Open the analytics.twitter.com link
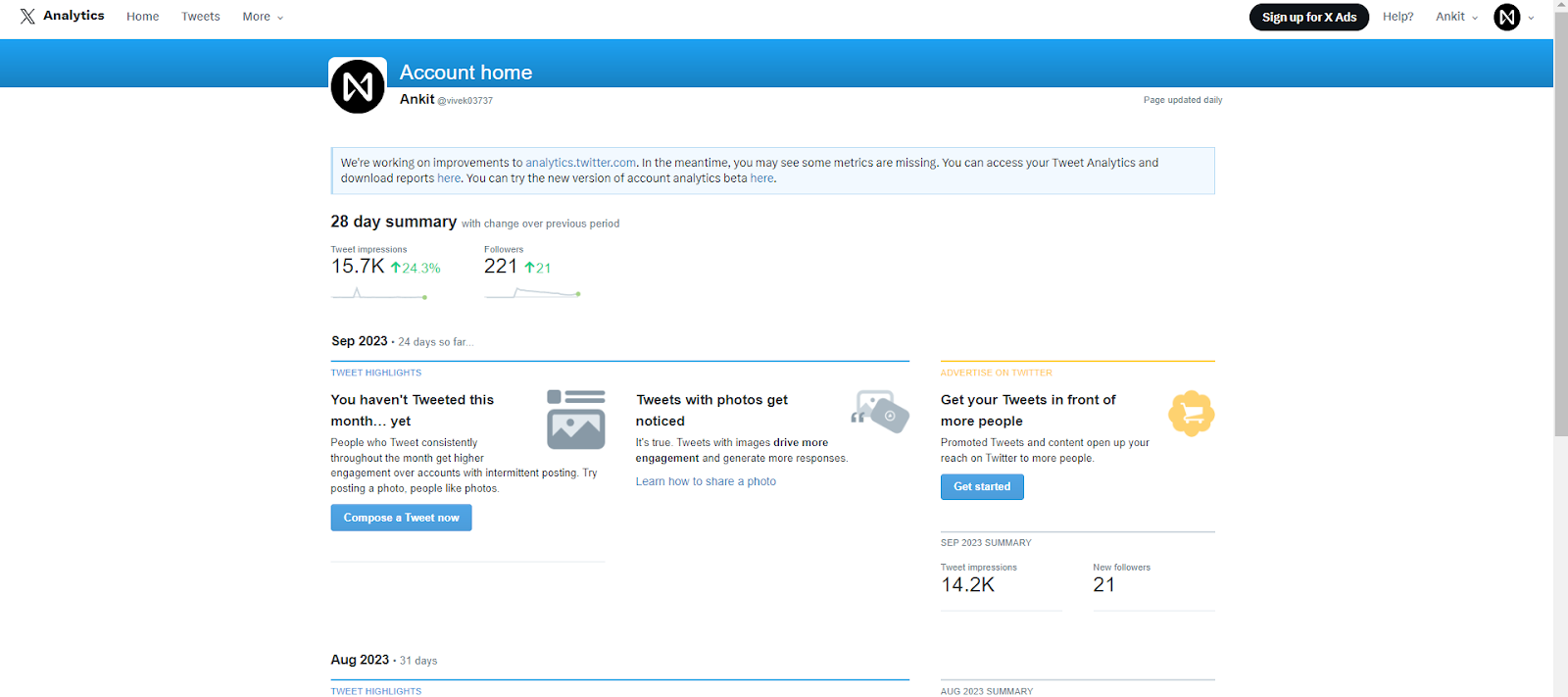This screenshot has height=697, width=1568. tap(581, 163)
